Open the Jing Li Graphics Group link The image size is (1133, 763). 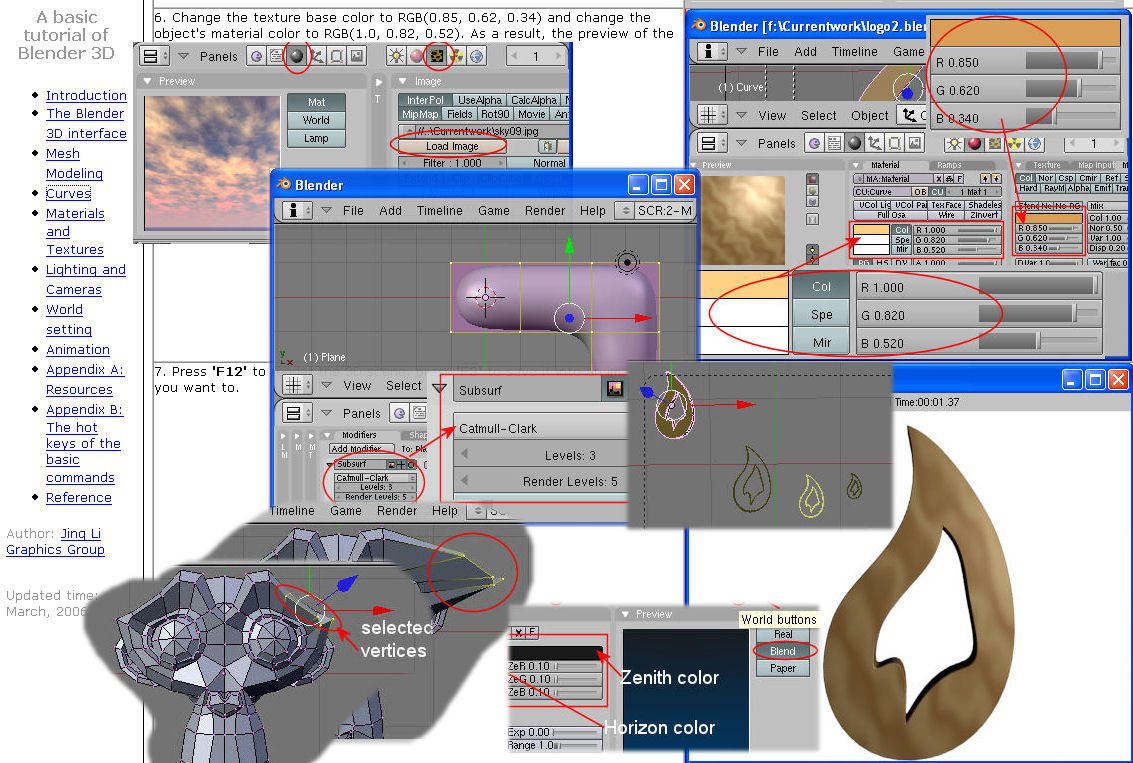point(55,542)
